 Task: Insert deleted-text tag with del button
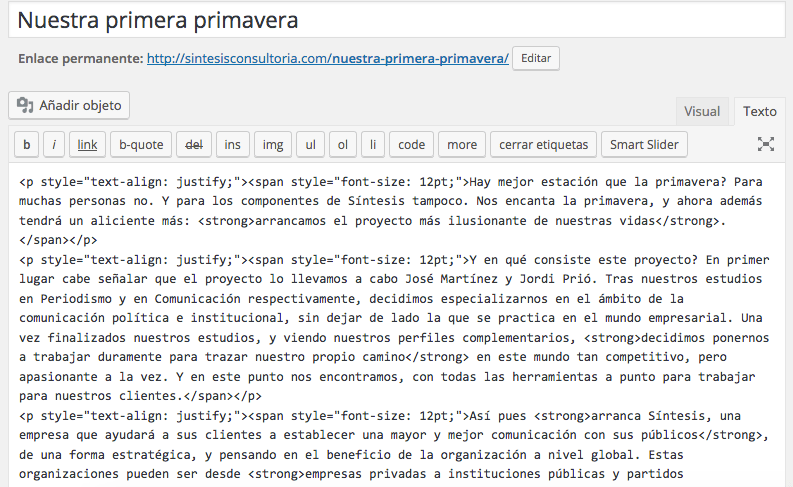coord(194,145)
